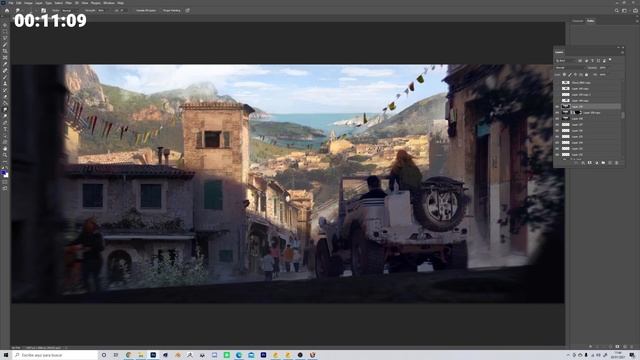The image size is (640, 360).
Task: Select the Zoom tool in toolbar
Action: click(x=5, y=156)
